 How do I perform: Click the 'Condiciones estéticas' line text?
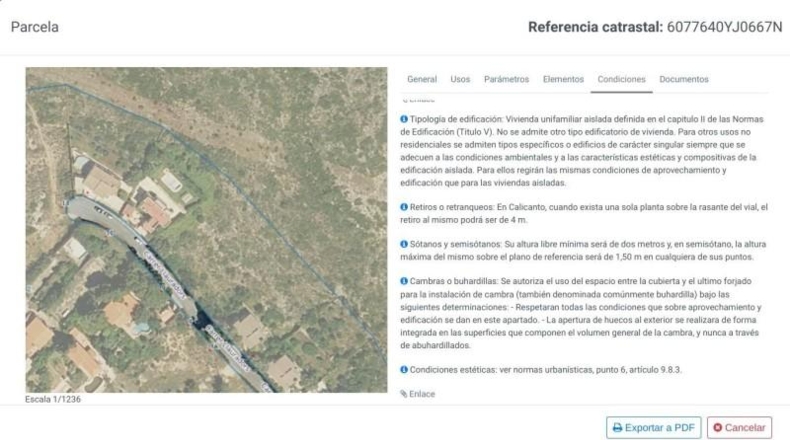pos(545,370)
